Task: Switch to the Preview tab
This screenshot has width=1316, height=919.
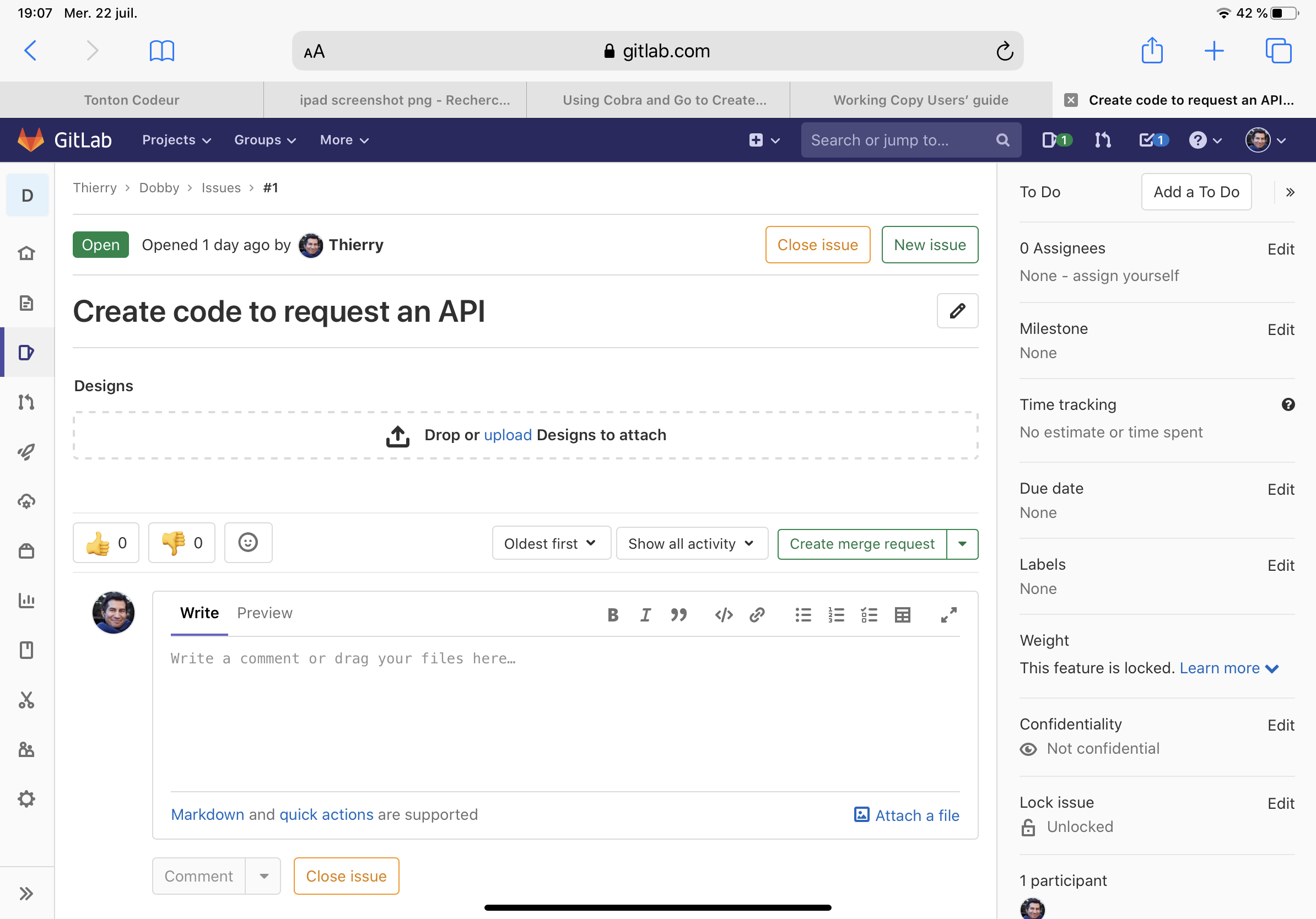Action: point(264,613)
